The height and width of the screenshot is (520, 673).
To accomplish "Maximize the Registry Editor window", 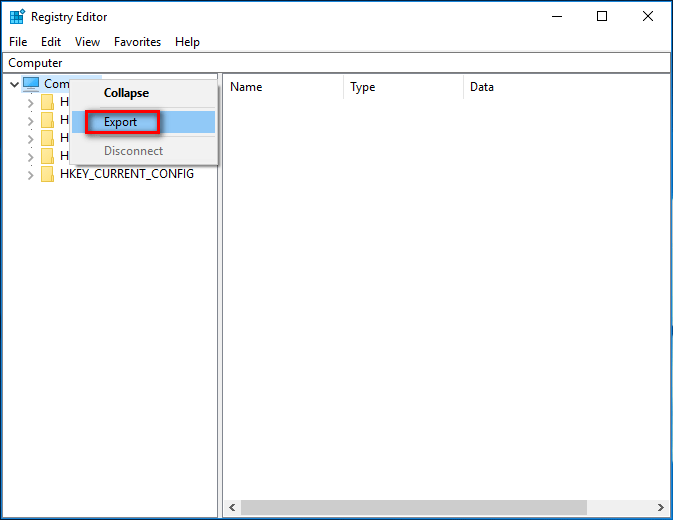I will pos(602,17).
